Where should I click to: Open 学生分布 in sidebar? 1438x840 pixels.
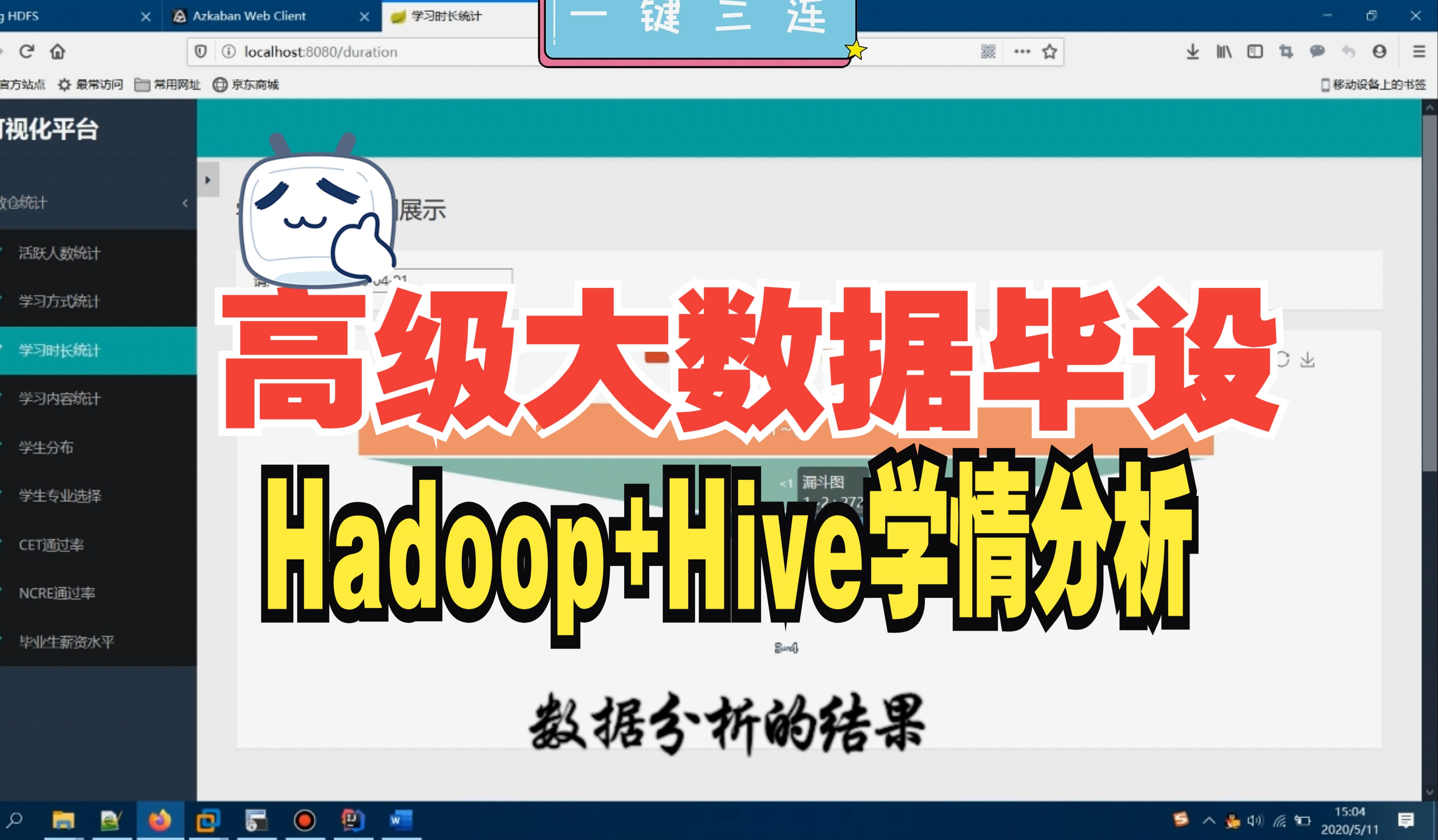pos(98,447)
